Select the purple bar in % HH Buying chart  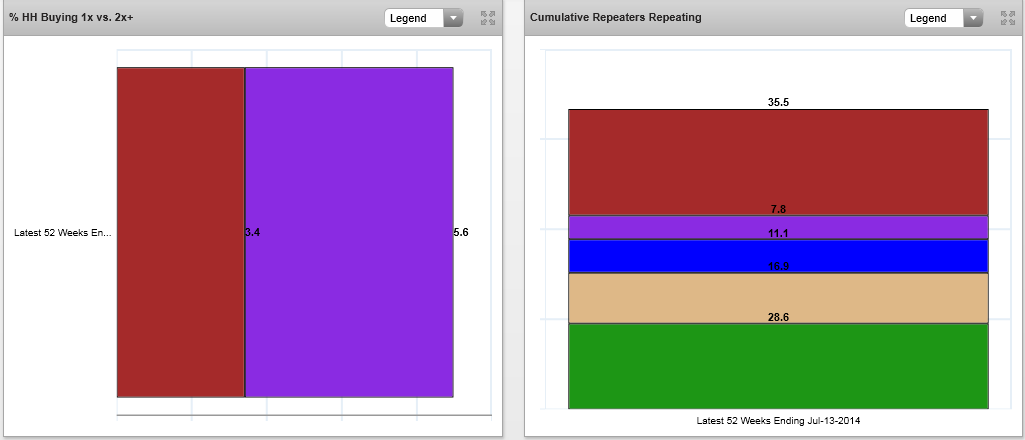[x=349, y=232]
